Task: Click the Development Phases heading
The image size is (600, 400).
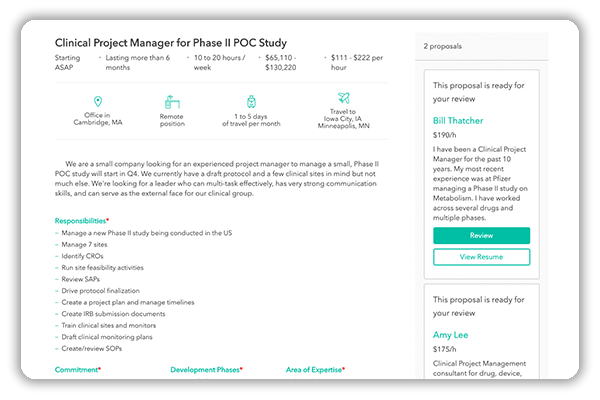Action: pos(206,370)
